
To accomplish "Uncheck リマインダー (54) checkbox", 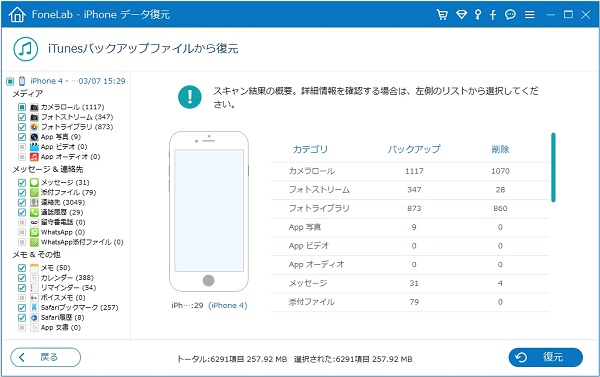I will [x=22, y=288].
